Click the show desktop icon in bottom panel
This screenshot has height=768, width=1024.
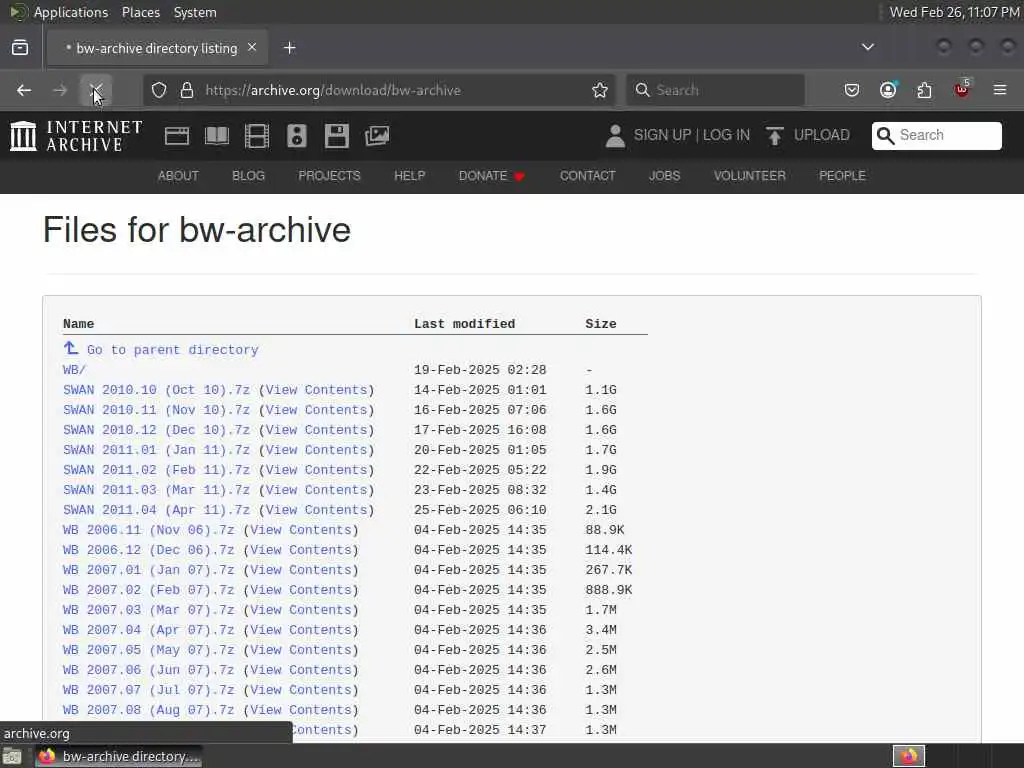click(x=12, y=756)
